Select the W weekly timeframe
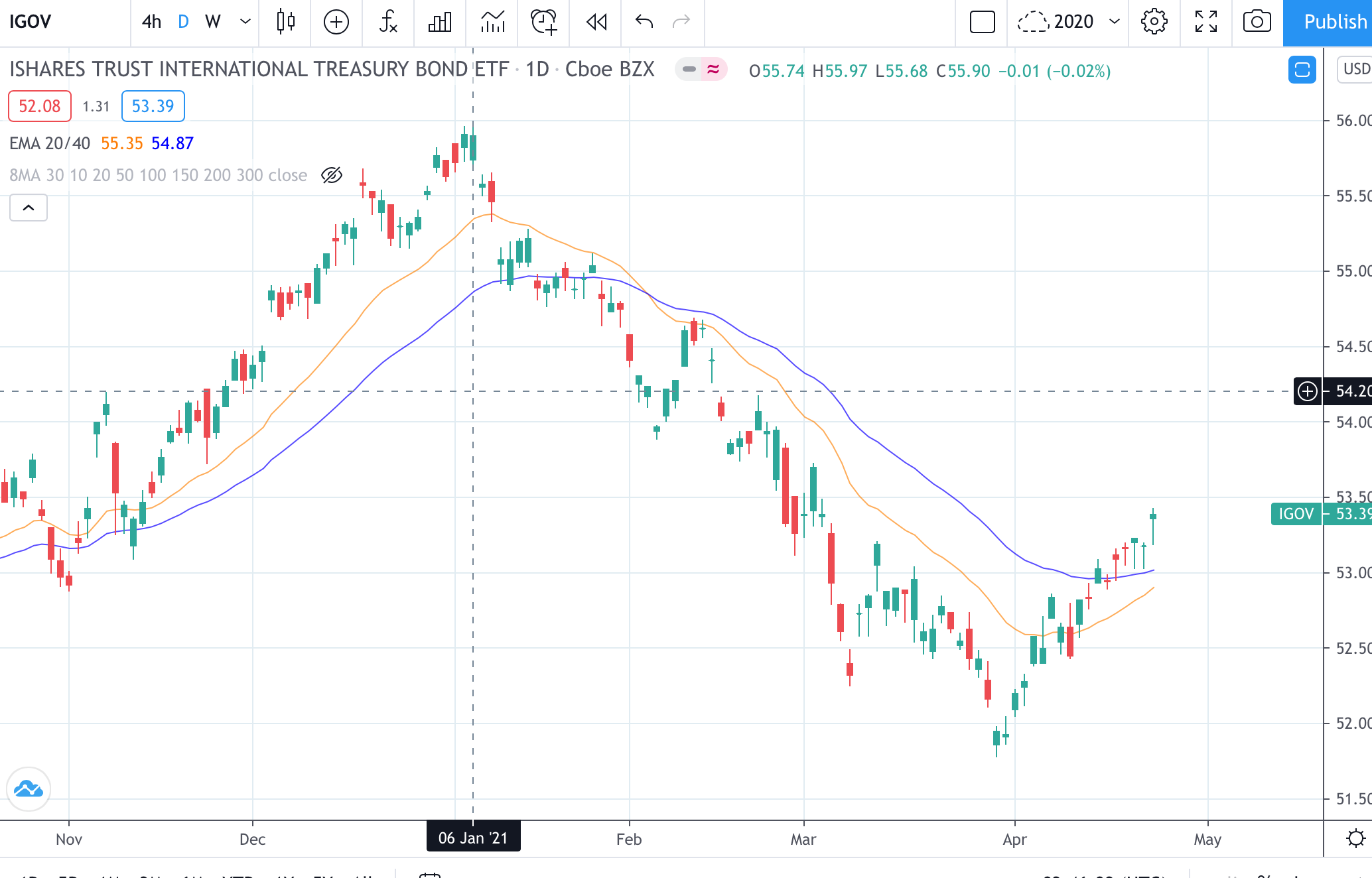The image size is (1372, 878). tap(212, 22)
